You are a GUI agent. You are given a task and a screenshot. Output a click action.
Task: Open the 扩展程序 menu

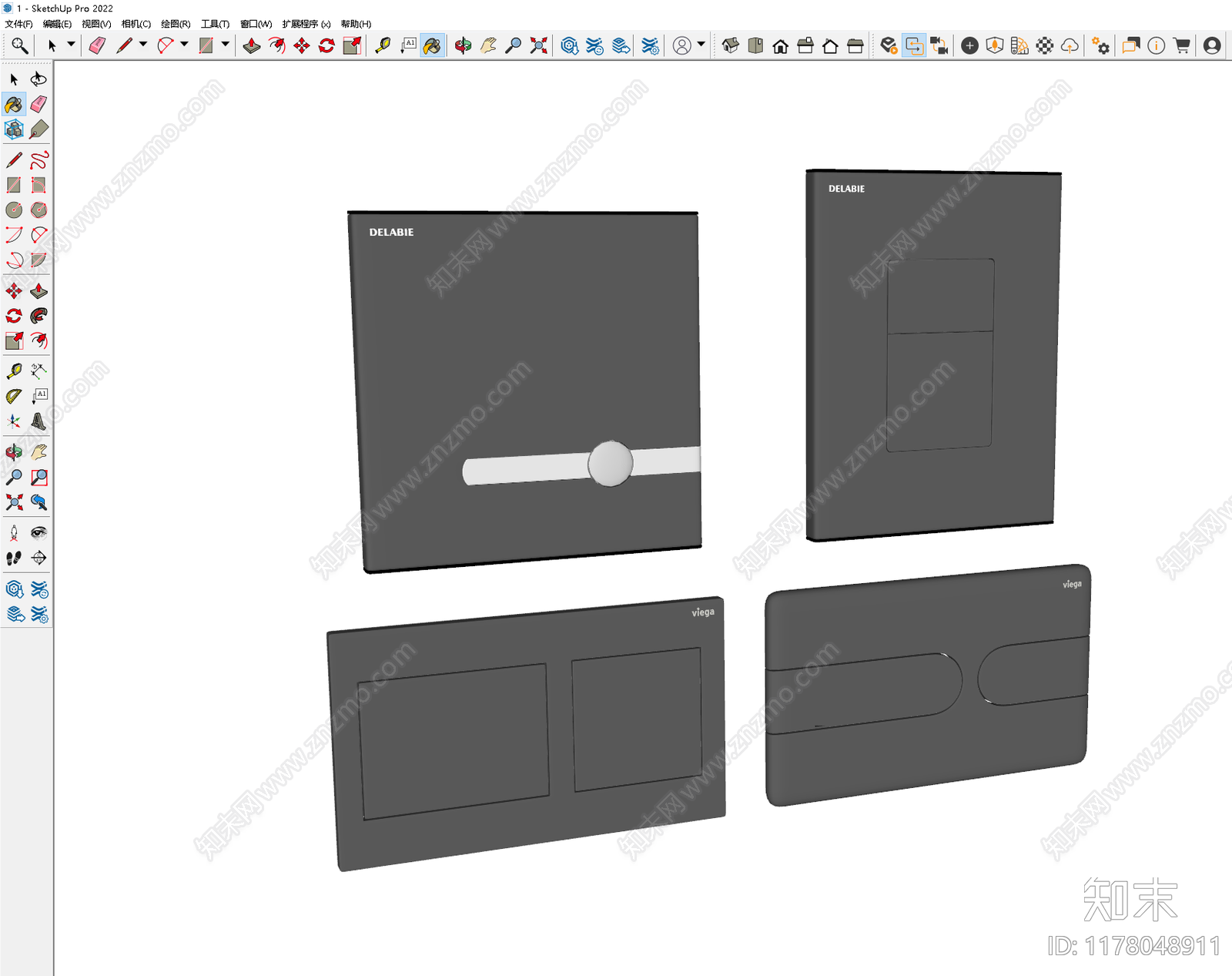coord(306,24)
